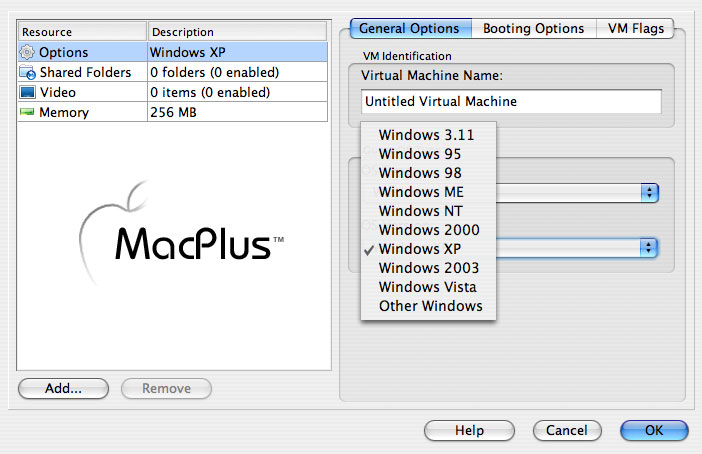The image size is (702, 454).
Task: Switch to the Booting Options tab
Action: [534, 28]
